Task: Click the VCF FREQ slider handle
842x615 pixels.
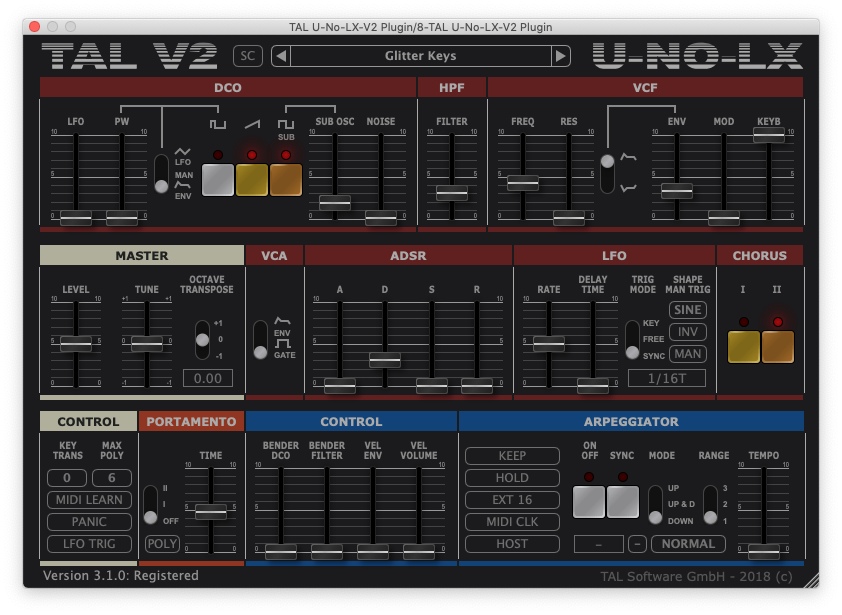Action: pos(522,183)
